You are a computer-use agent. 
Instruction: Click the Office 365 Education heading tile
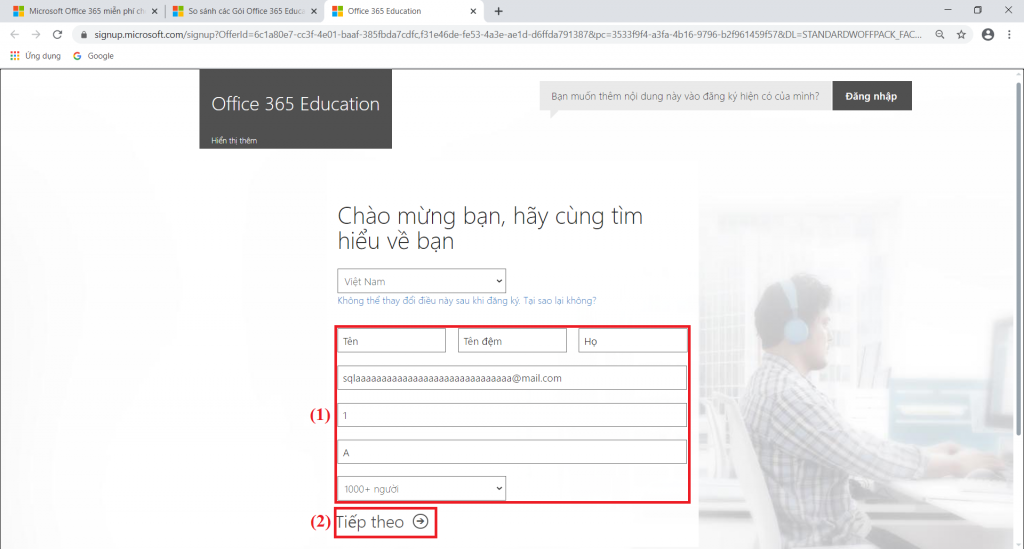coord(295,109)
